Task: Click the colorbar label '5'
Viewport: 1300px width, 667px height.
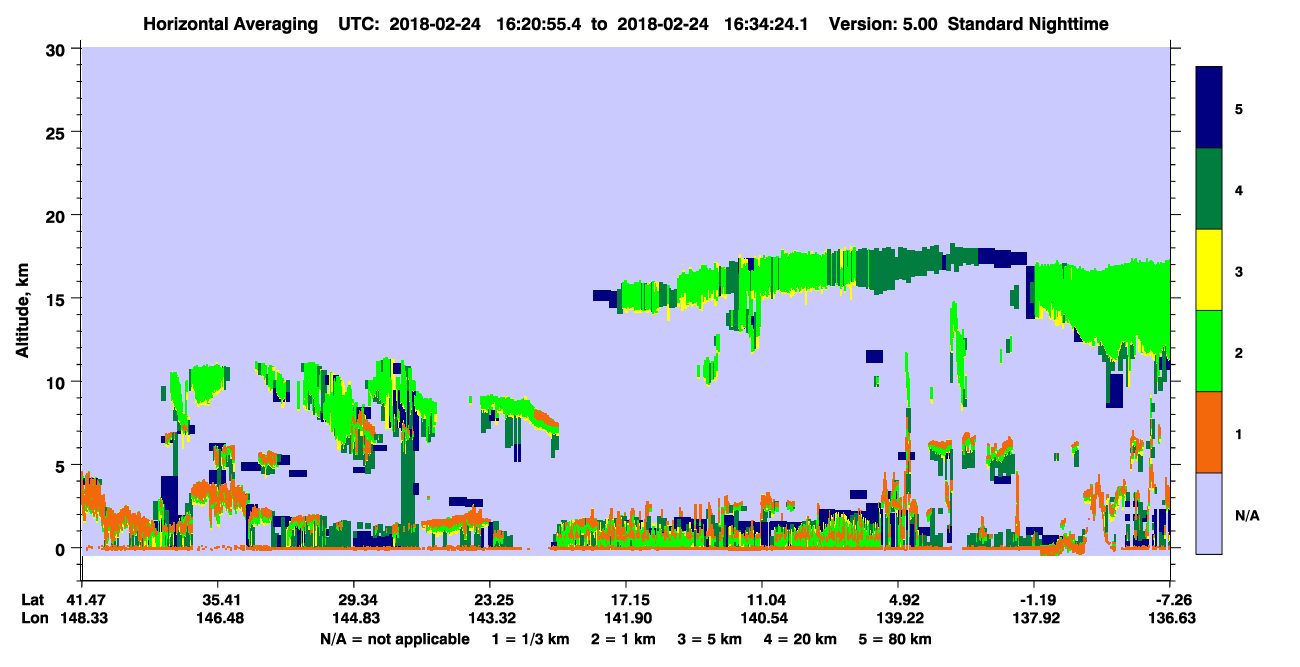Action: click(1239, 108)
